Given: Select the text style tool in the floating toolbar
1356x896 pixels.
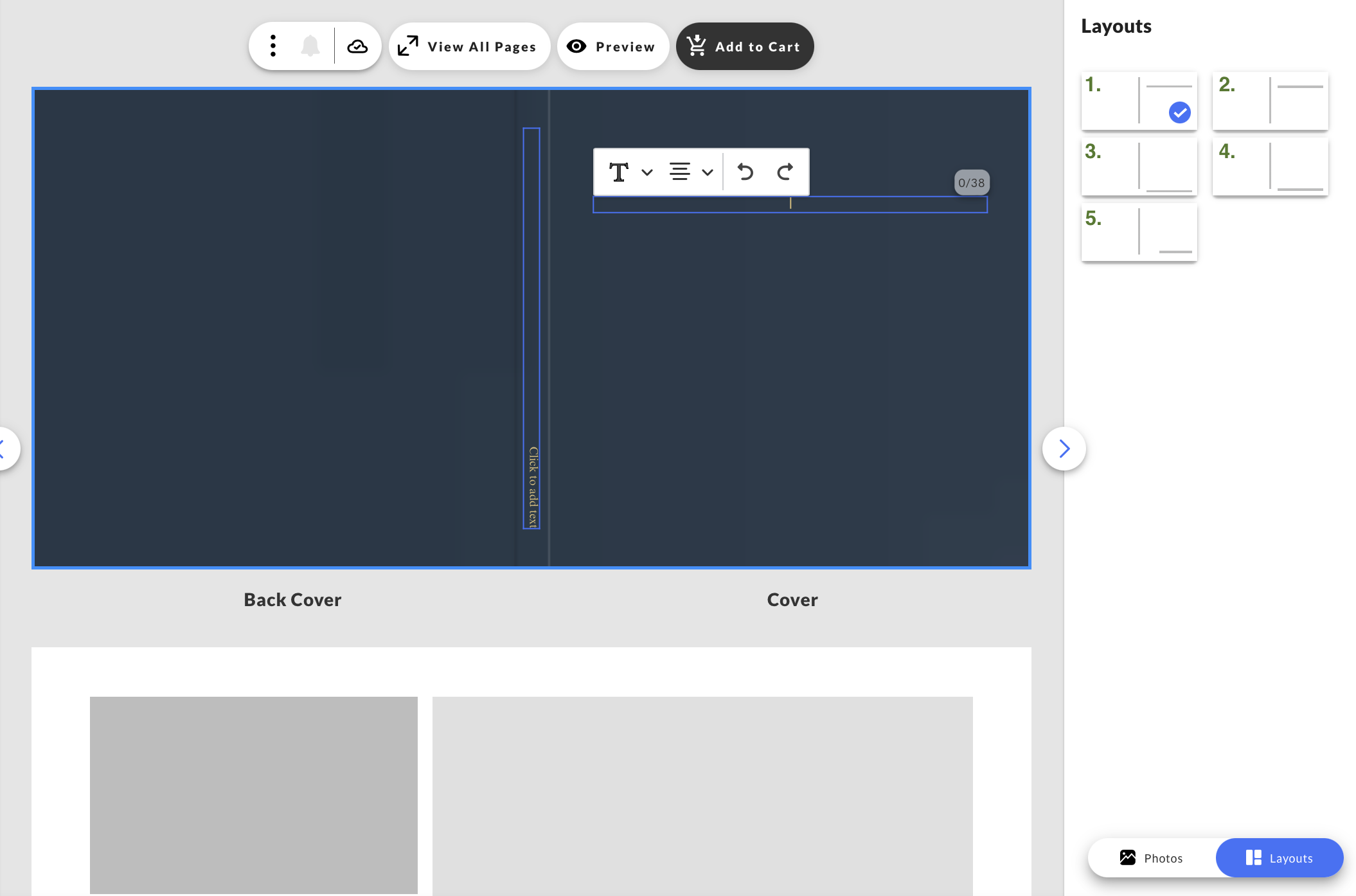Looking at the screenshot, I should click(x=619, y=172).
